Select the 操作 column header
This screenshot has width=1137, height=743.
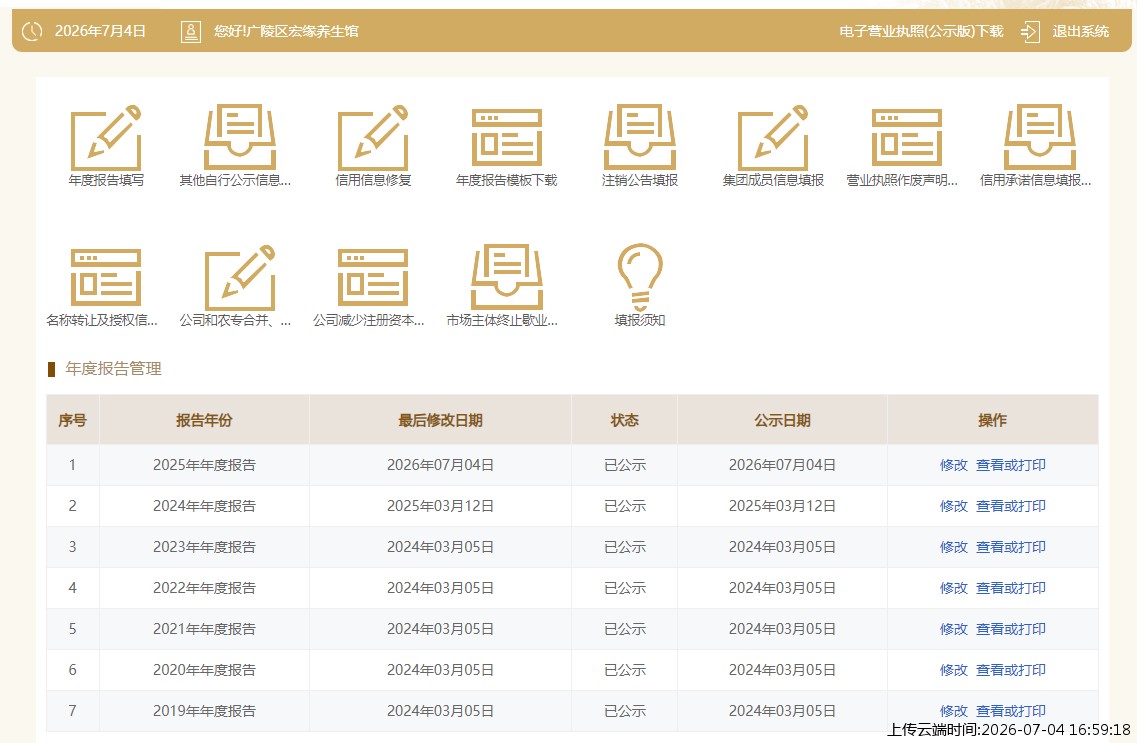(x=992, y=420)
